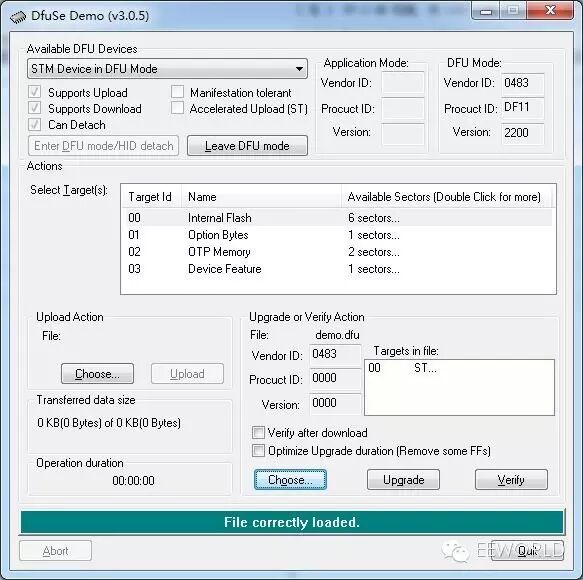The image size is (583, 580).
Task: Click Choose in Upgrade or Verify section
Action: coord(290,480)
